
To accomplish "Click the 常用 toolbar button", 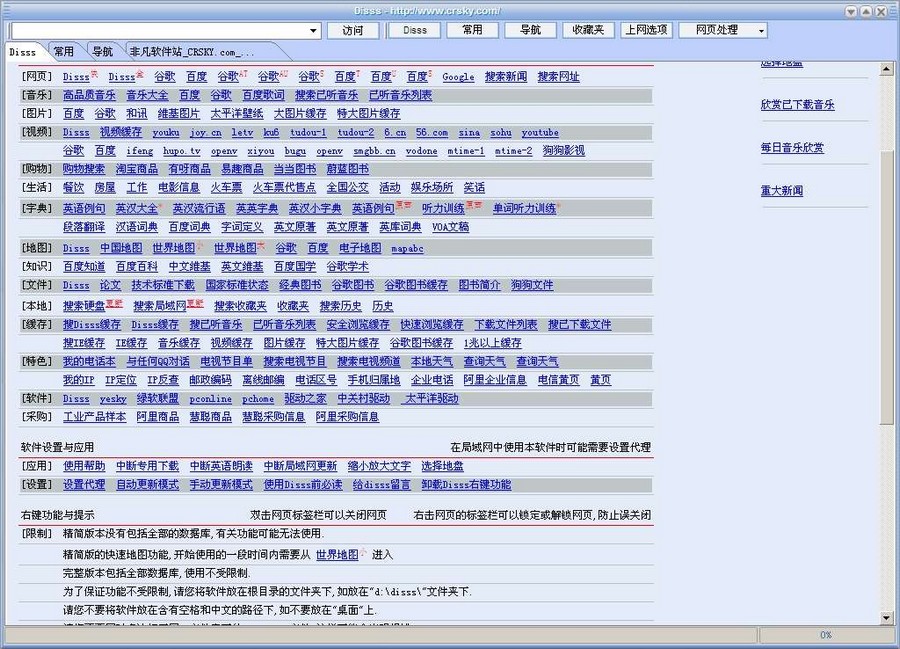I will (x=472, y=30).
